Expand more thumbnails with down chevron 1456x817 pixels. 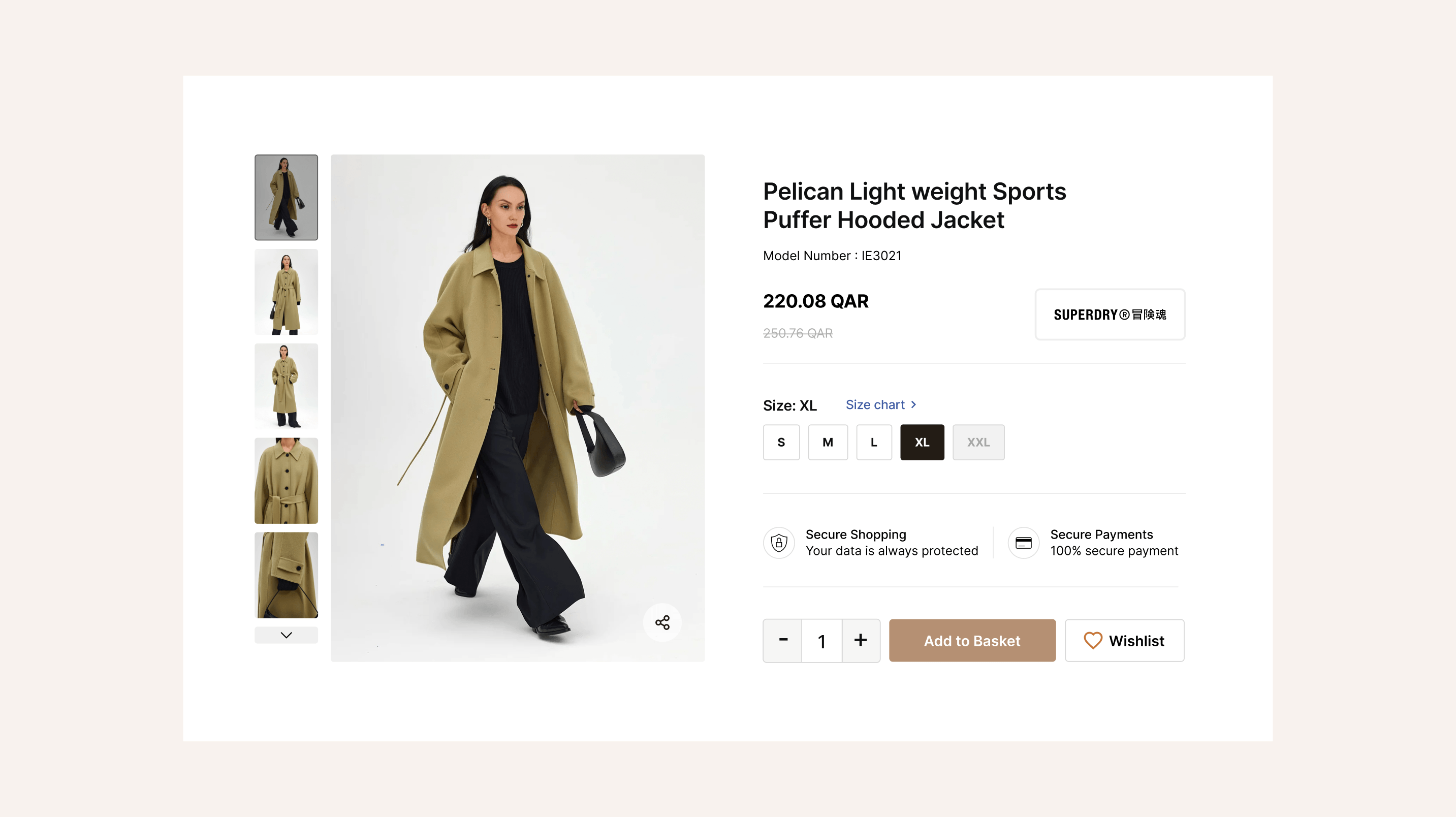pyautogui.click(x=286, y=635)
